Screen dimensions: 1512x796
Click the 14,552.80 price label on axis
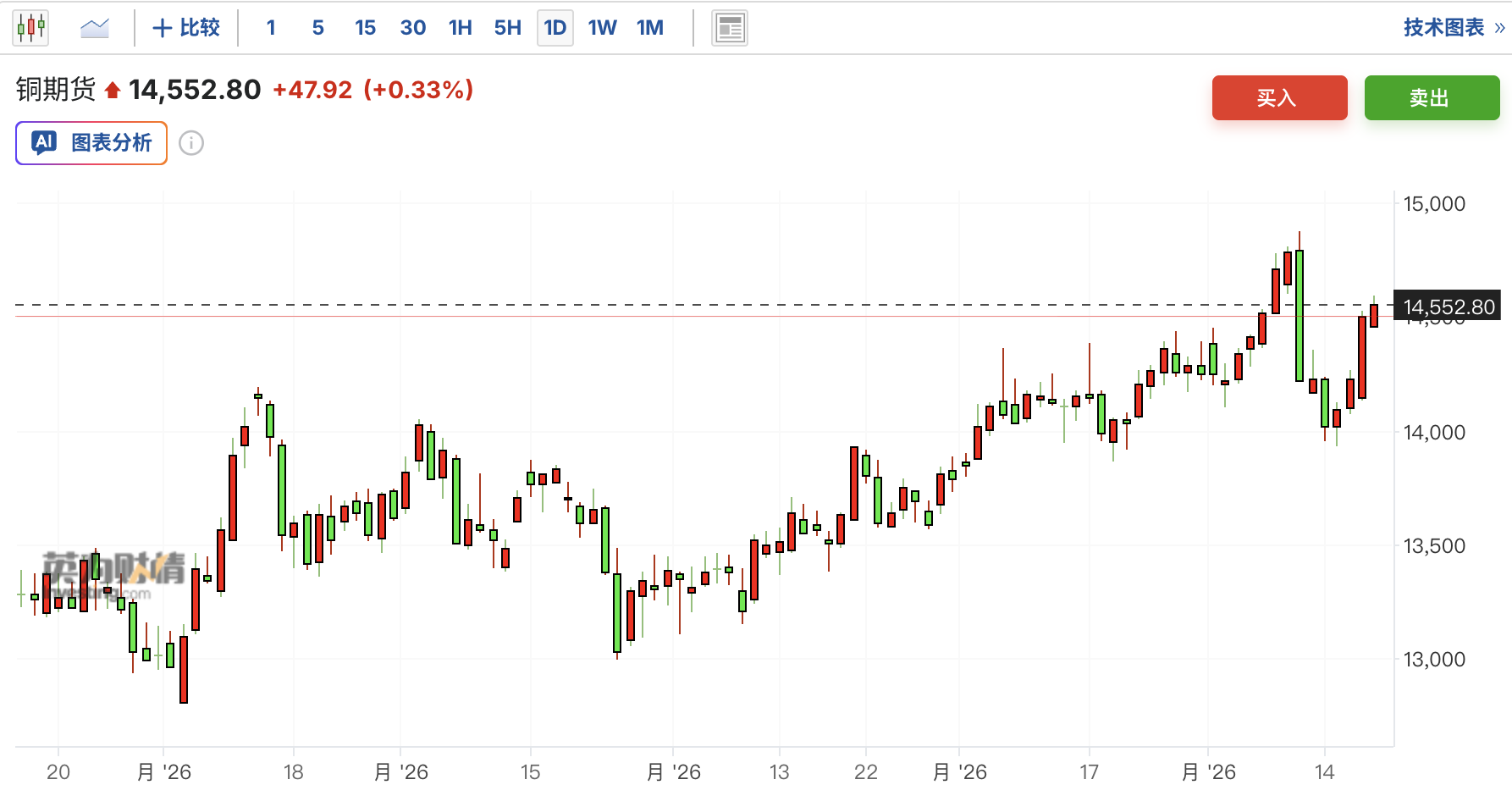pos(1447,307)
